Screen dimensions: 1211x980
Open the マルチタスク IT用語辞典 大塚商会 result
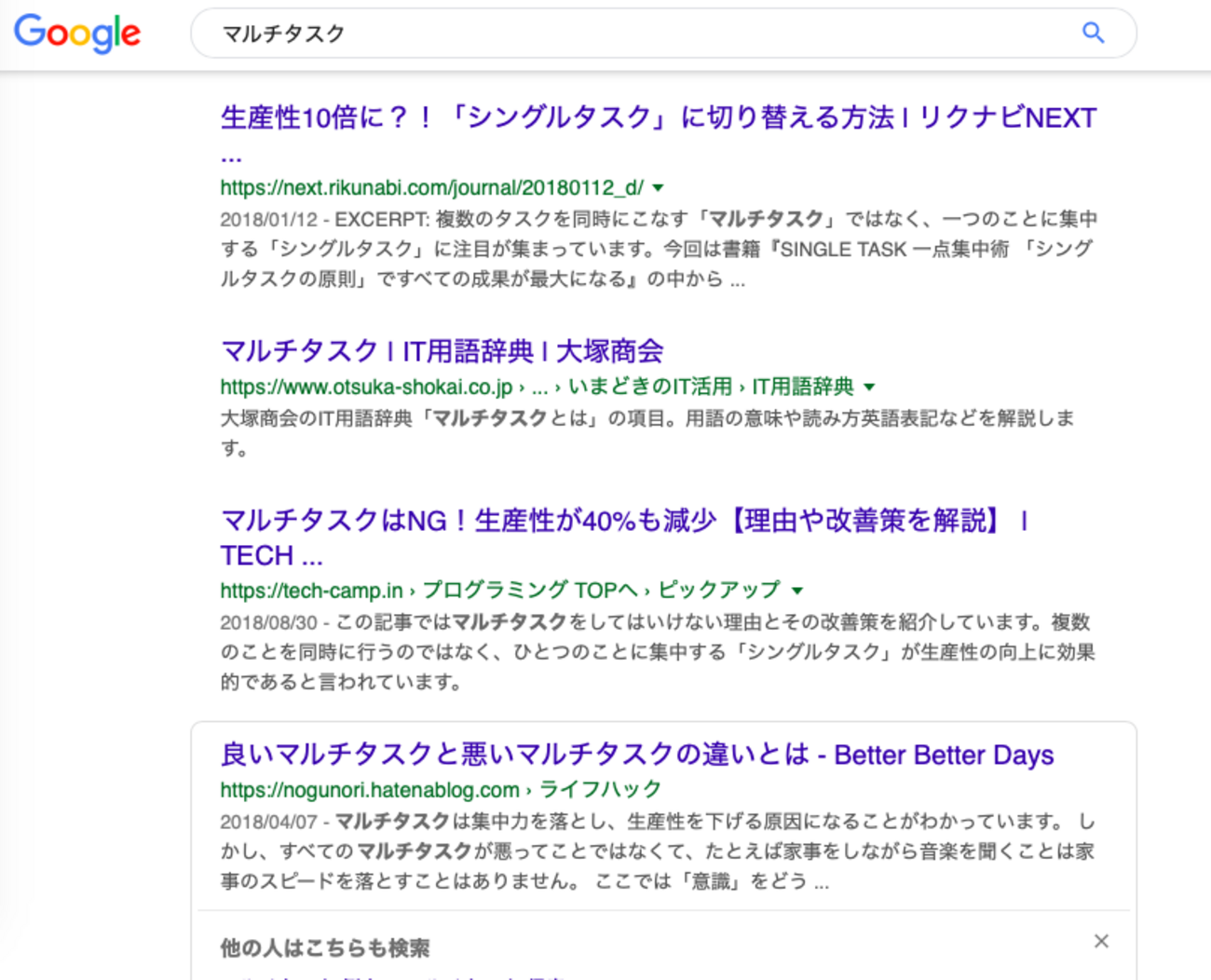pos(442,351)
